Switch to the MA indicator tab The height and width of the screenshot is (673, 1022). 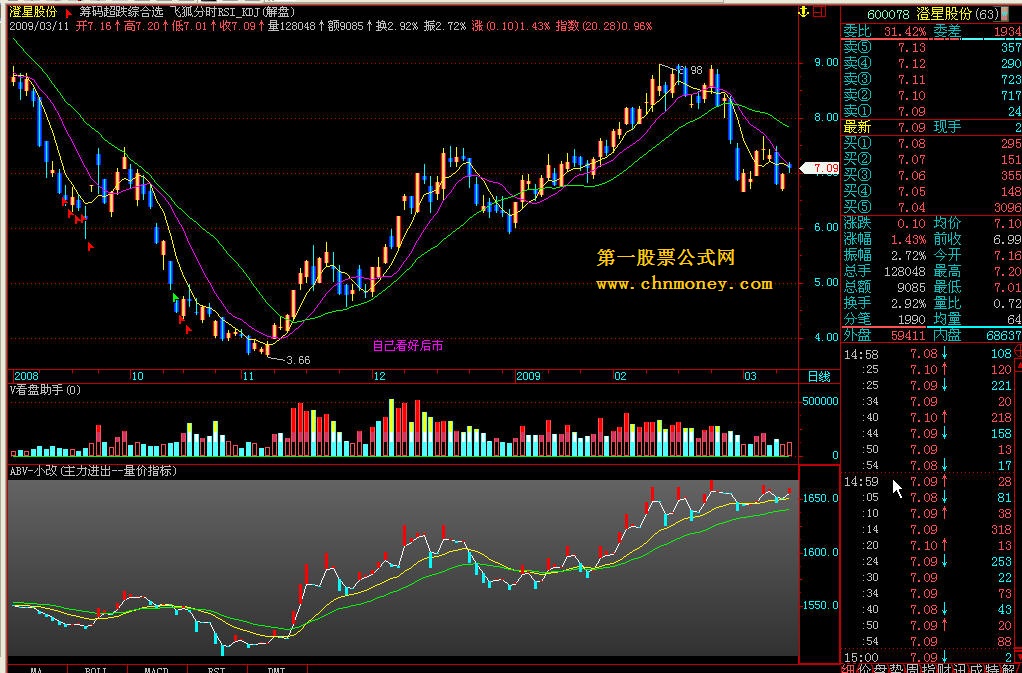pyautogui.click(x=36, y=669)
